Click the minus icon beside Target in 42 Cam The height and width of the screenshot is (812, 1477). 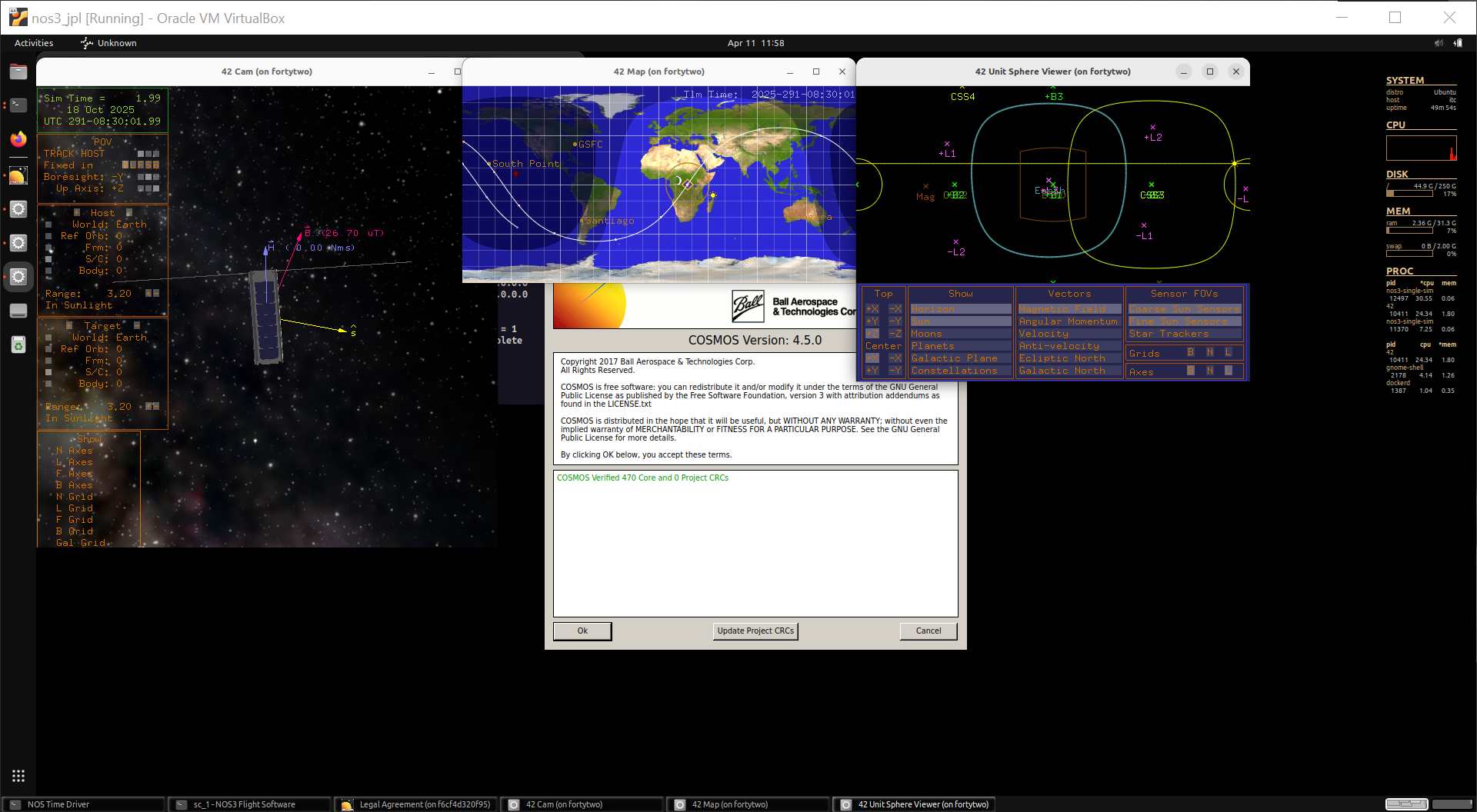(137, 326)
